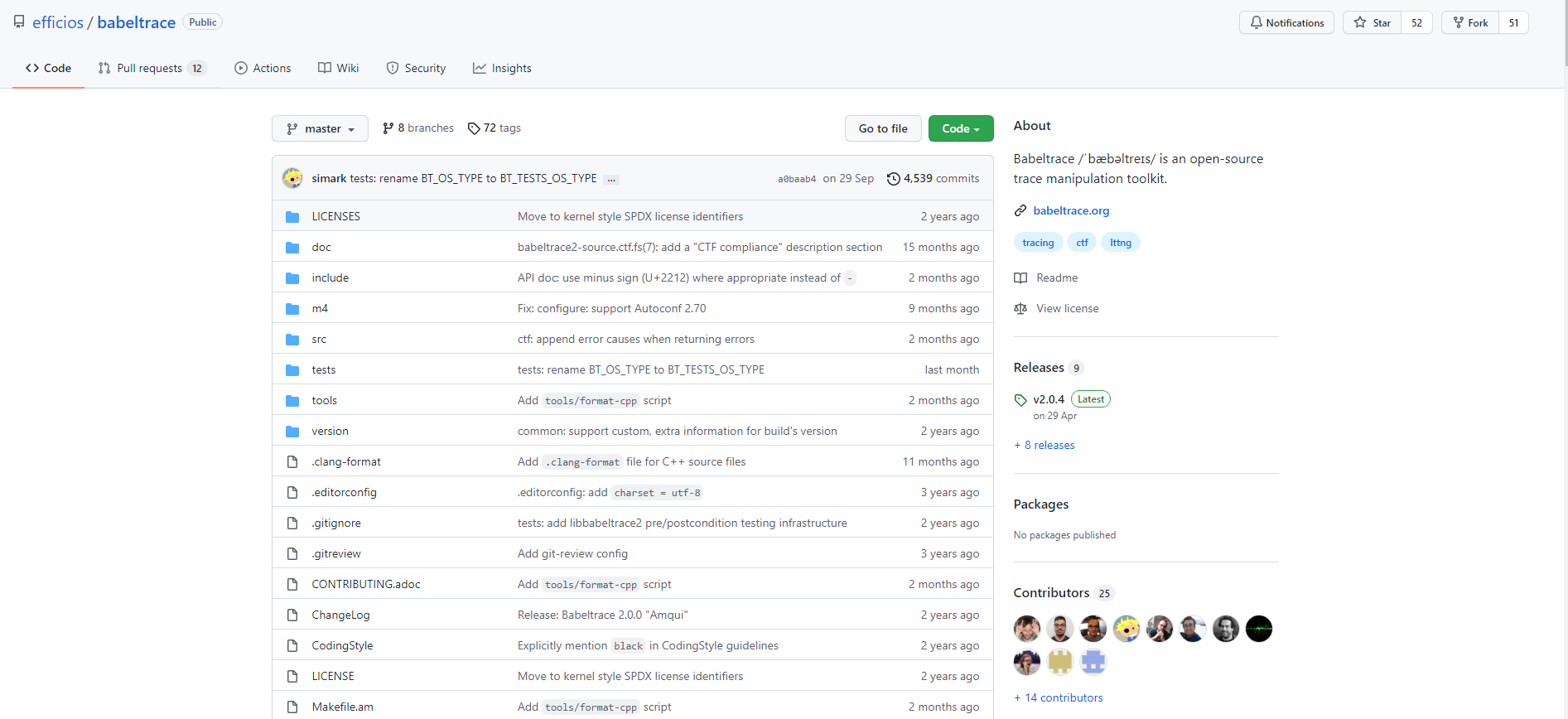Image resolution: width=1568 pixels, height=719 pixels.
Task: Expand the commit message ellipsis
Action: (x=611, y=179)
